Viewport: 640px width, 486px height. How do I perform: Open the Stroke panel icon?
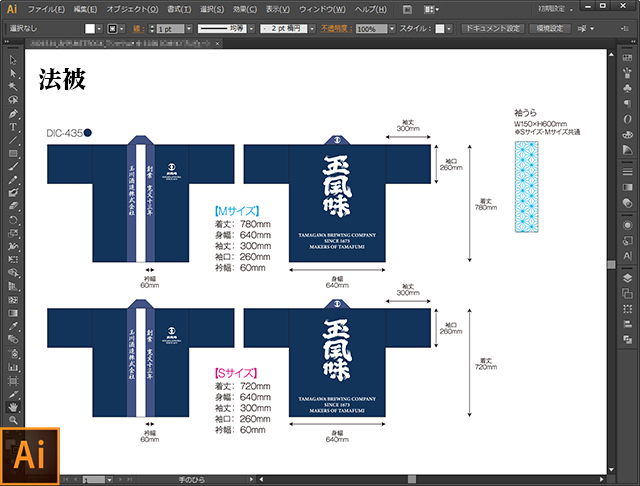click(x=627, y=172)
